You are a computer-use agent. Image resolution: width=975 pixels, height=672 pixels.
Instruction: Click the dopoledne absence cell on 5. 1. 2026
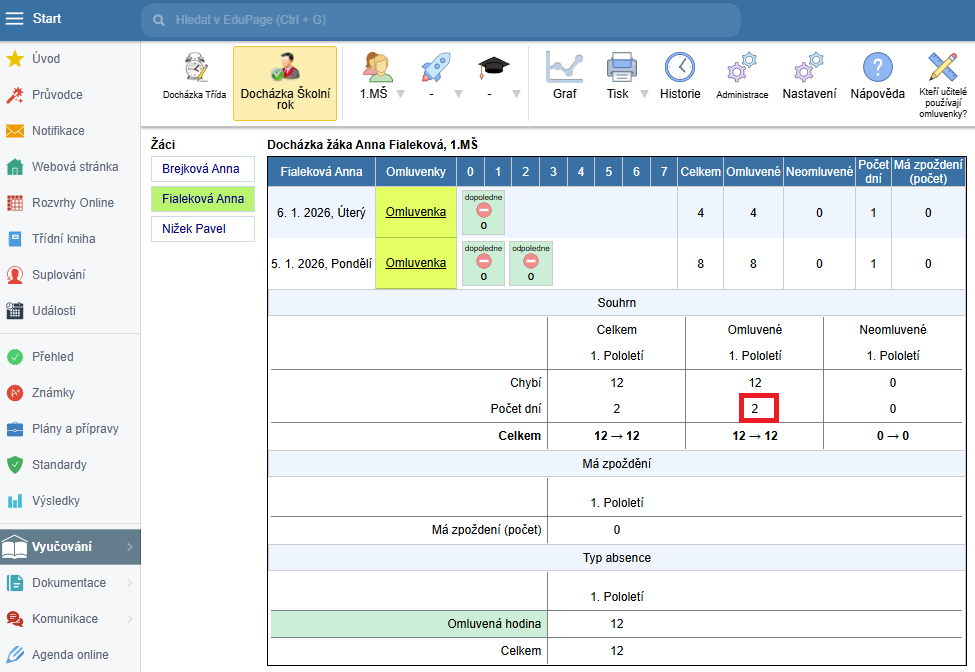click(483, 263)
